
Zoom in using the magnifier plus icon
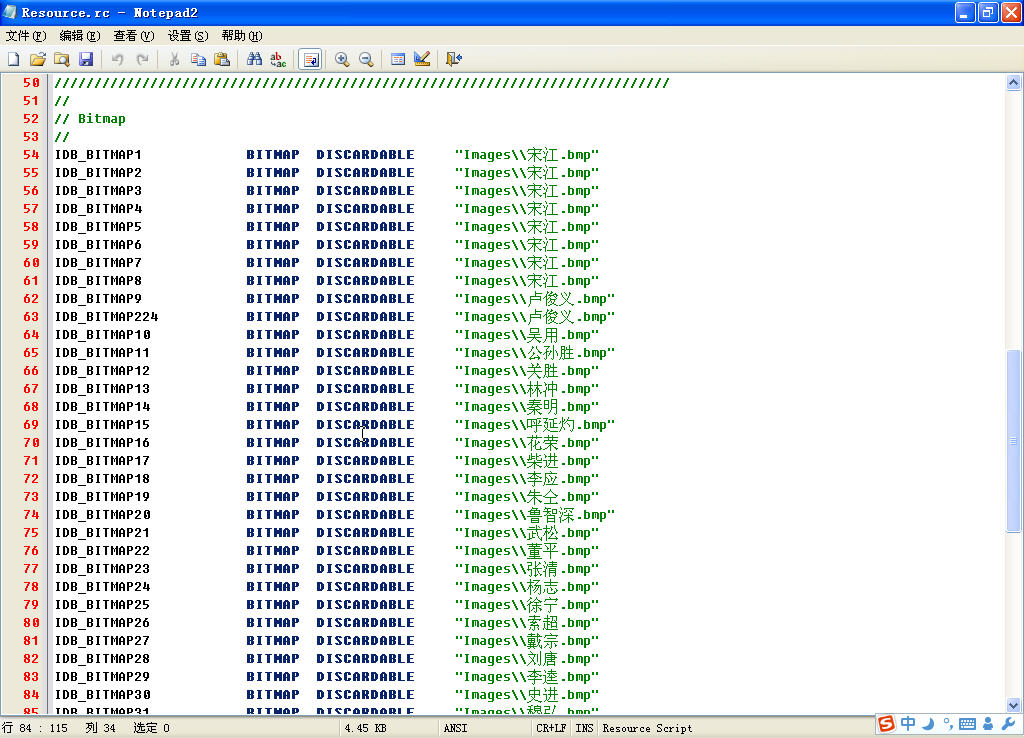(342, 60)
